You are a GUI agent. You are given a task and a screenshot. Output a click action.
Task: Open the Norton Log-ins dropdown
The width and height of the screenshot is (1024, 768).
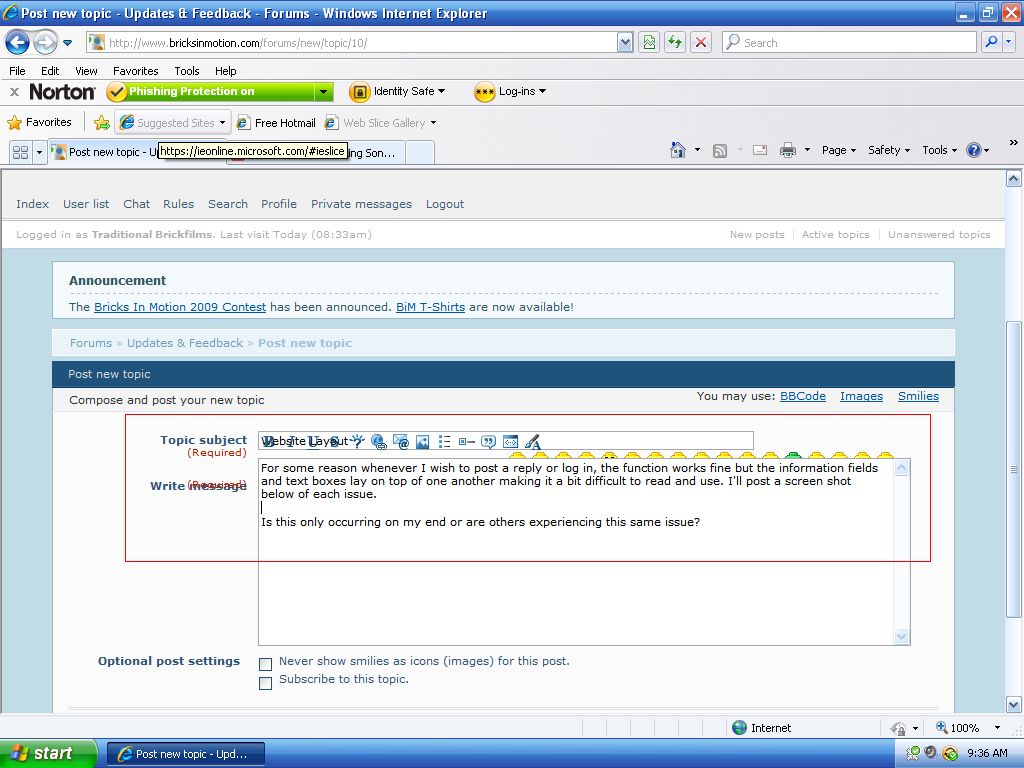pyautogui.click(x=510, y=91)
